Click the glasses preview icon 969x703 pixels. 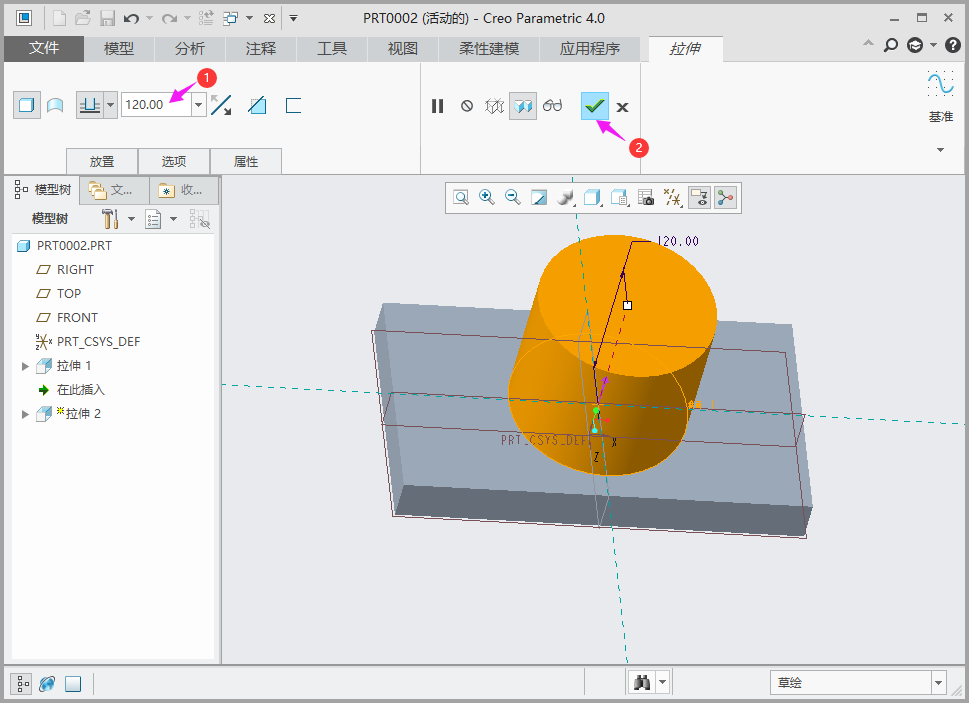553,106
